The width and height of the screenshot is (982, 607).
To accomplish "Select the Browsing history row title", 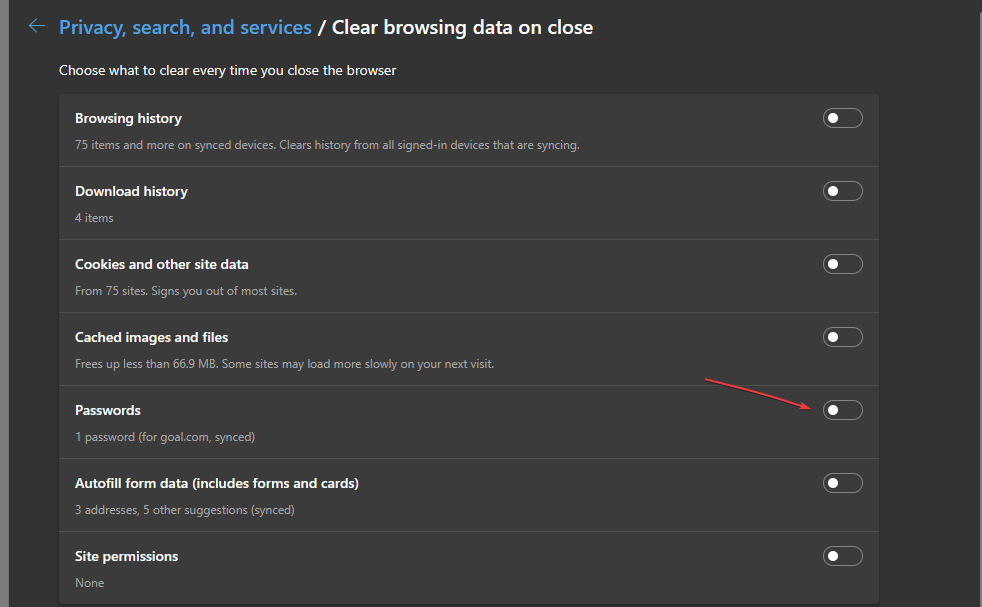I will [128, 118].
